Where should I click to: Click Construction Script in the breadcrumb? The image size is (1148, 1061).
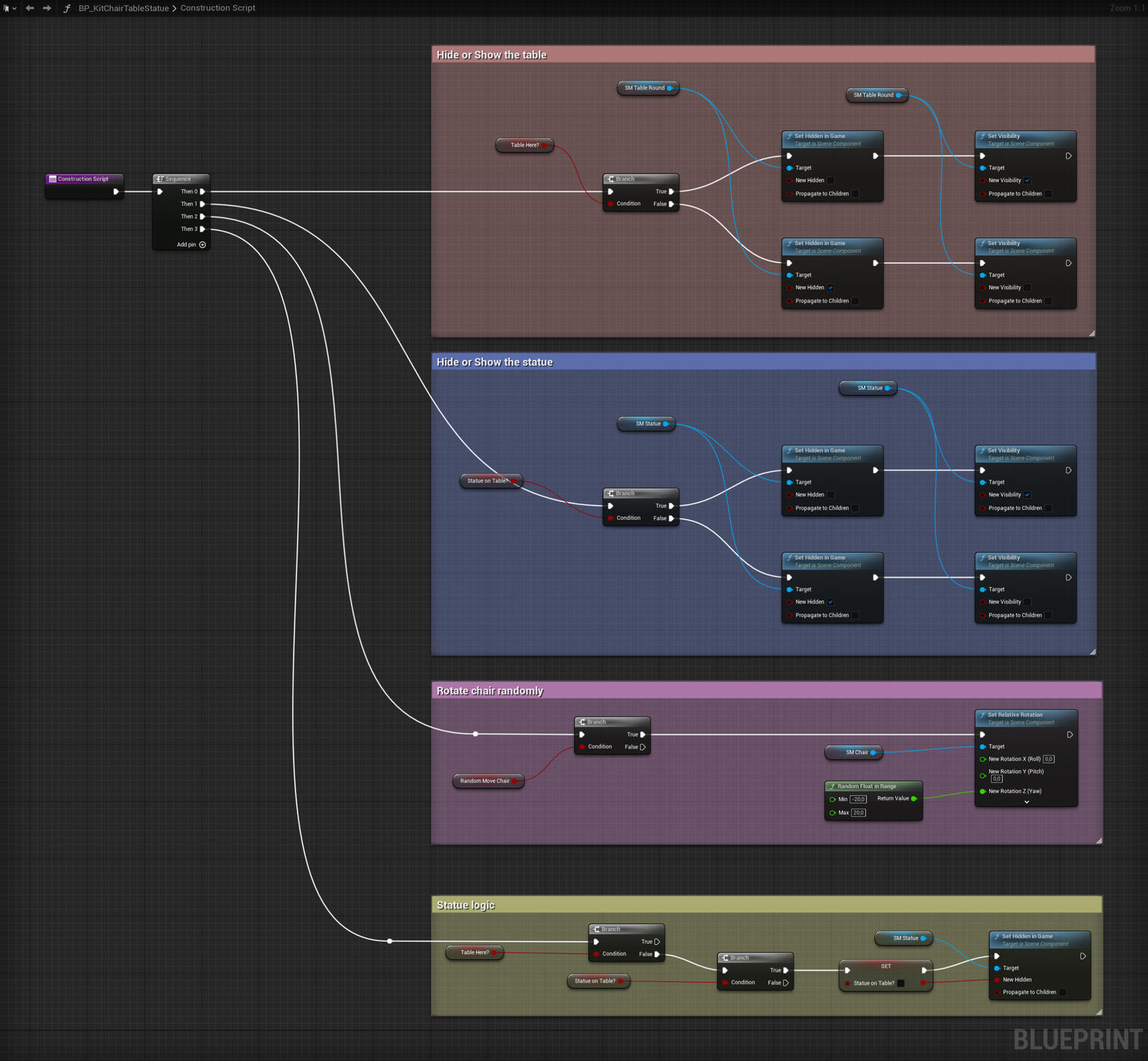click(x=217, y=8)
